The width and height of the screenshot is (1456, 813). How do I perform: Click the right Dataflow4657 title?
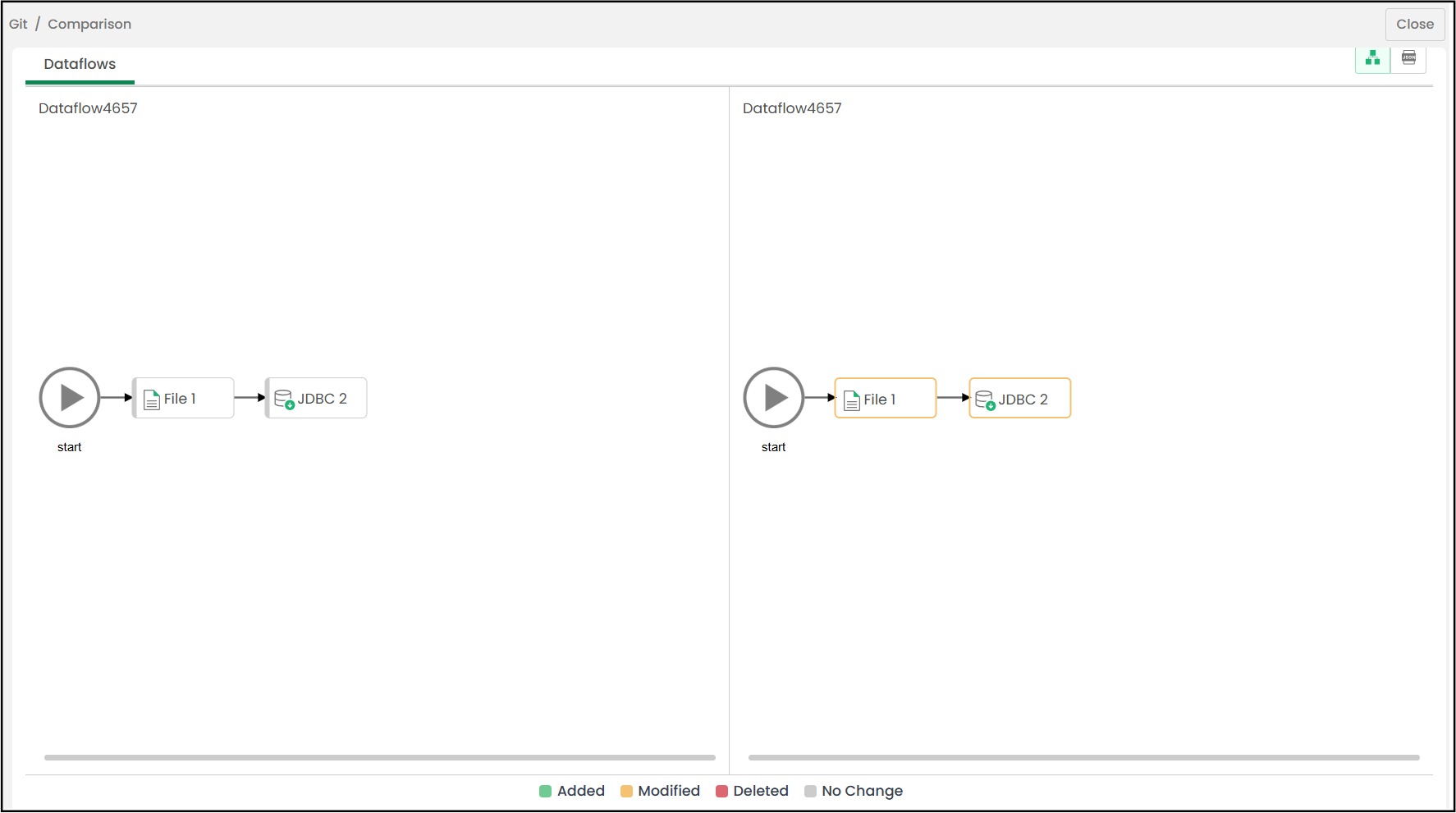(792, 108)
